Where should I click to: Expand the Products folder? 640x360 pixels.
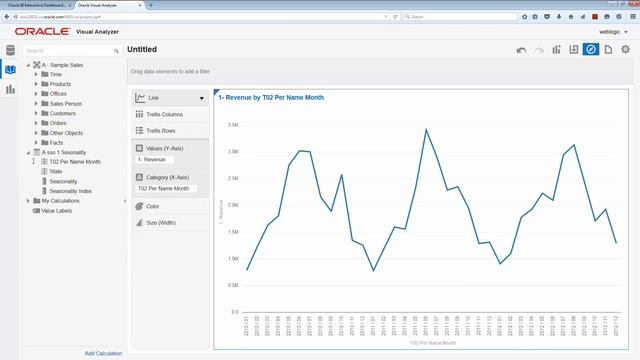[36, 84]
